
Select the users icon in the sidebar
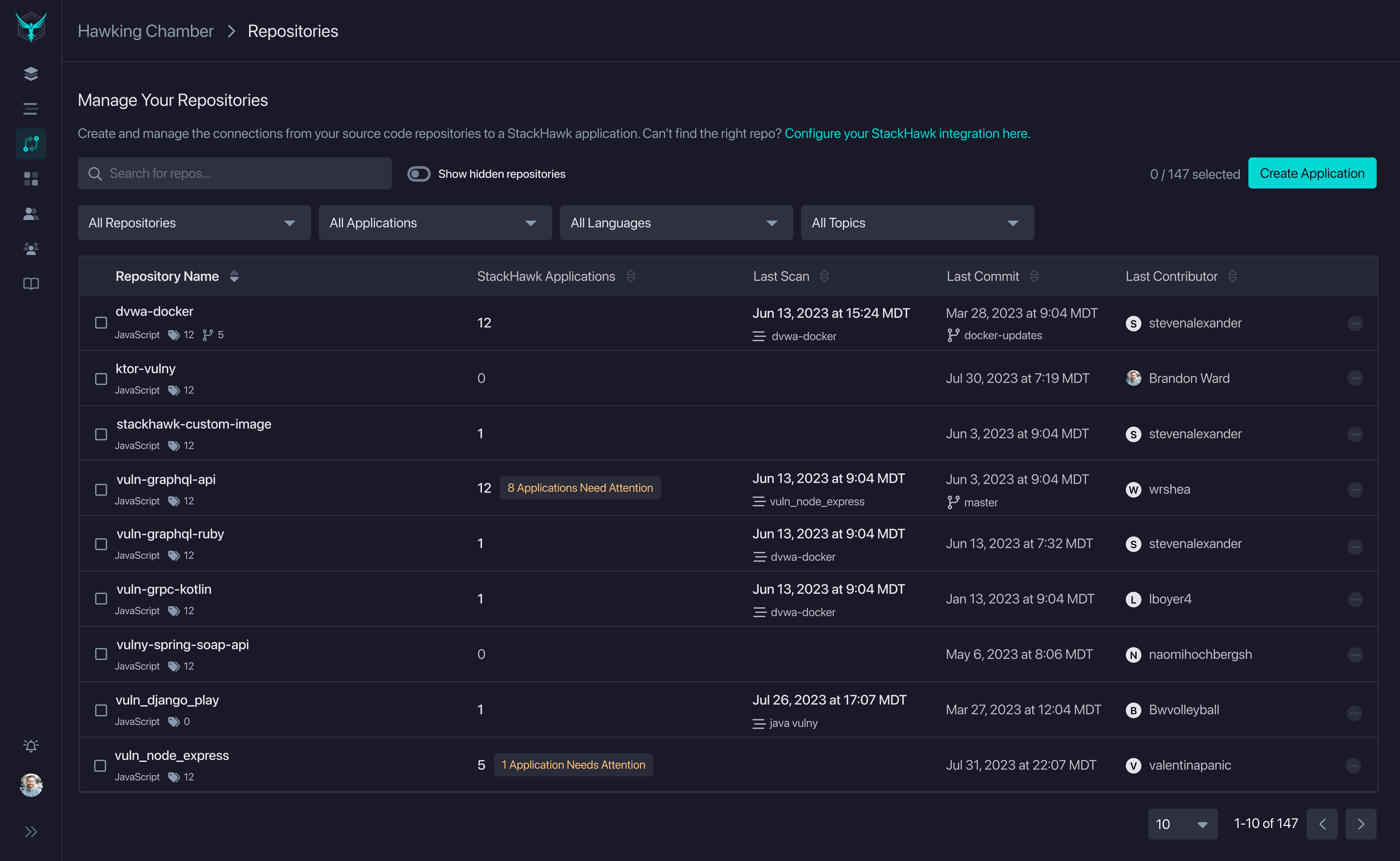pos(31,214)
